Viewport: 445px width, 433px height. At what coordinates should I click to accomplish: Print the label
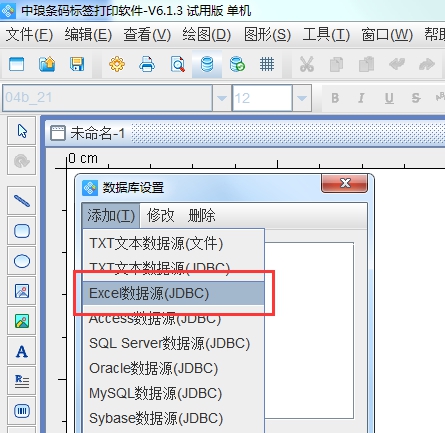[147, 64]
